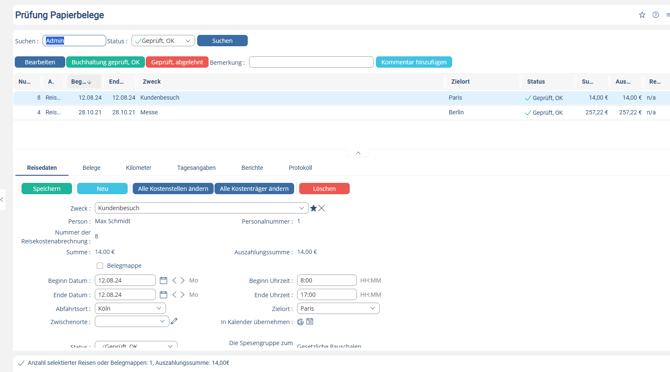This screenshot has height=372, width=670.
Task: Open the Zielort dropdown Paris
Action: click(x=338, y=308)
